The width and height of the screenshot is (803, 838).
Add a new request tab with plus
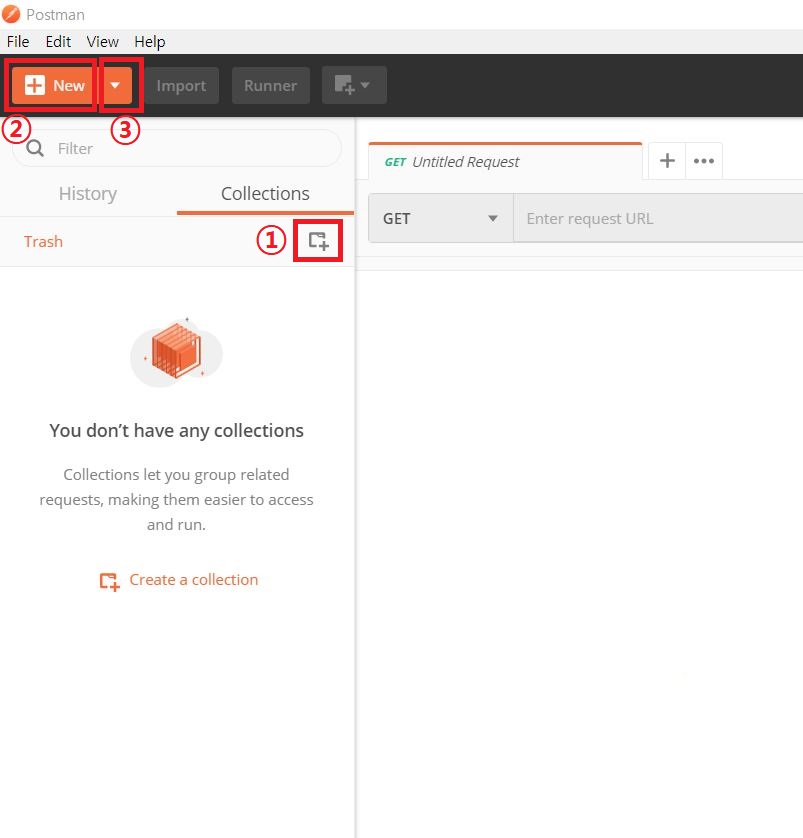667,161
